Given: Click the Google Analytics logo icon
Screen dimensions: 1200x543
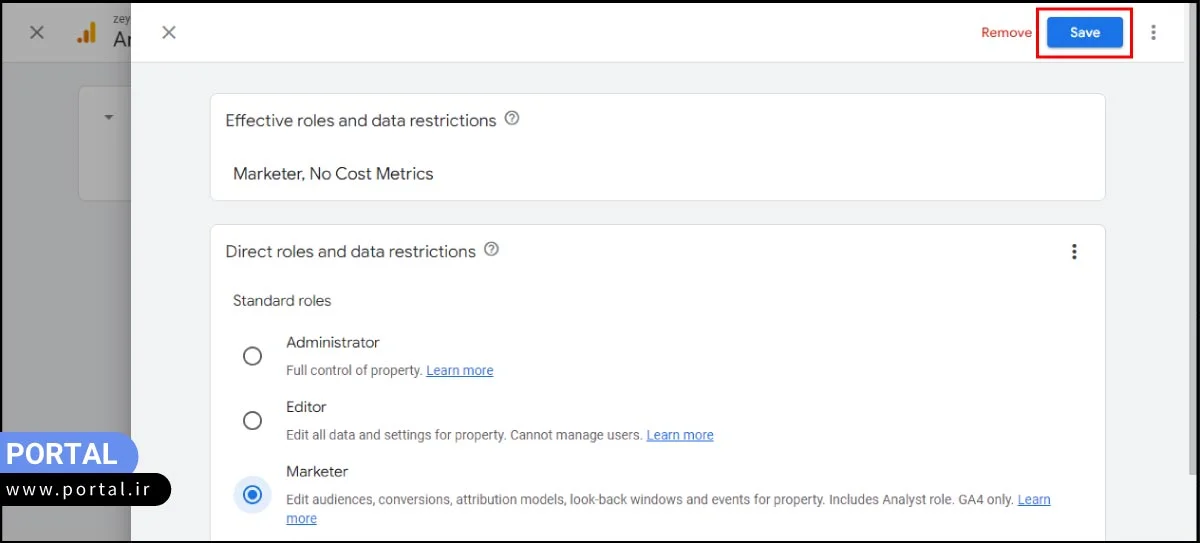Looking at the screenshot, I should (x=87, y=33).
